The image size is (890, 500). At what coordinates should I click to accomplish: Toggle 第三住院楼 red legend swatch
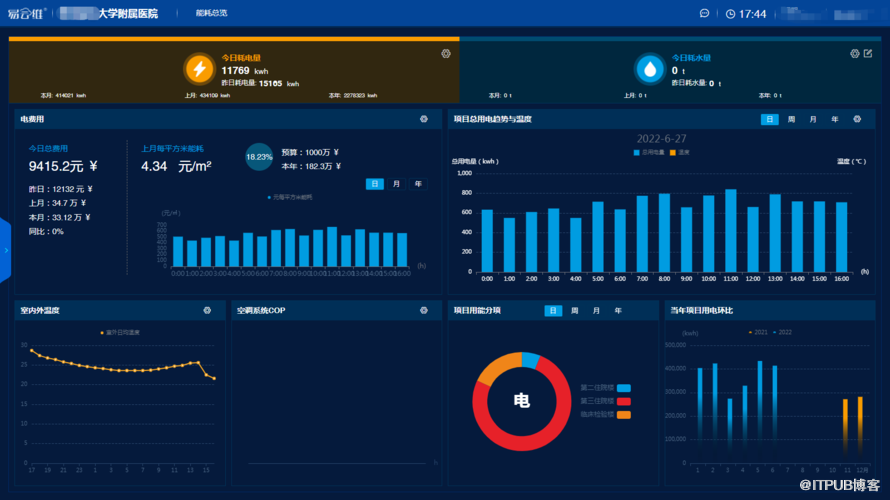tap(624, 401)
